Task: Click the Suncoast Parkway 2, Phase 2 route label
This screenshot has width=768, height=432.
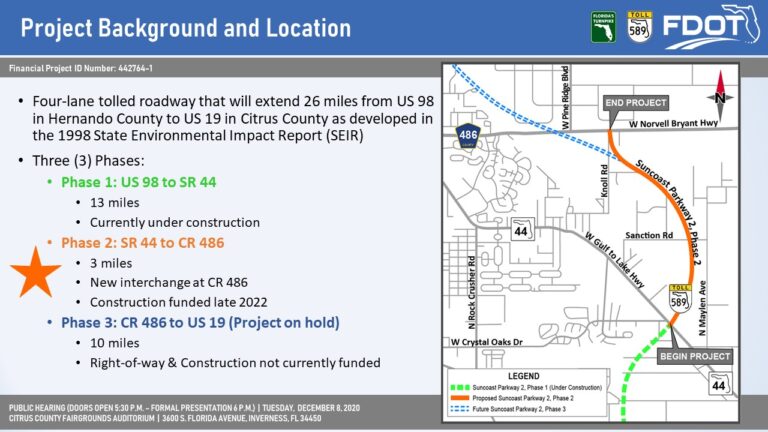Action: point(668,212)
